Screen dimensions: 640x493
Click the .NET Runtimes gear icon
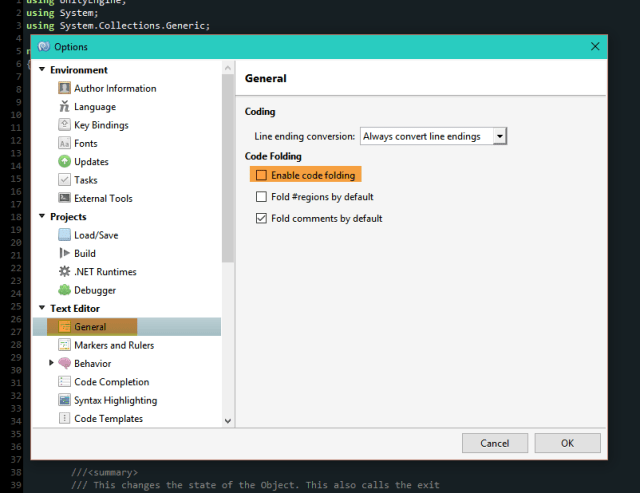(x=64, y=271)
